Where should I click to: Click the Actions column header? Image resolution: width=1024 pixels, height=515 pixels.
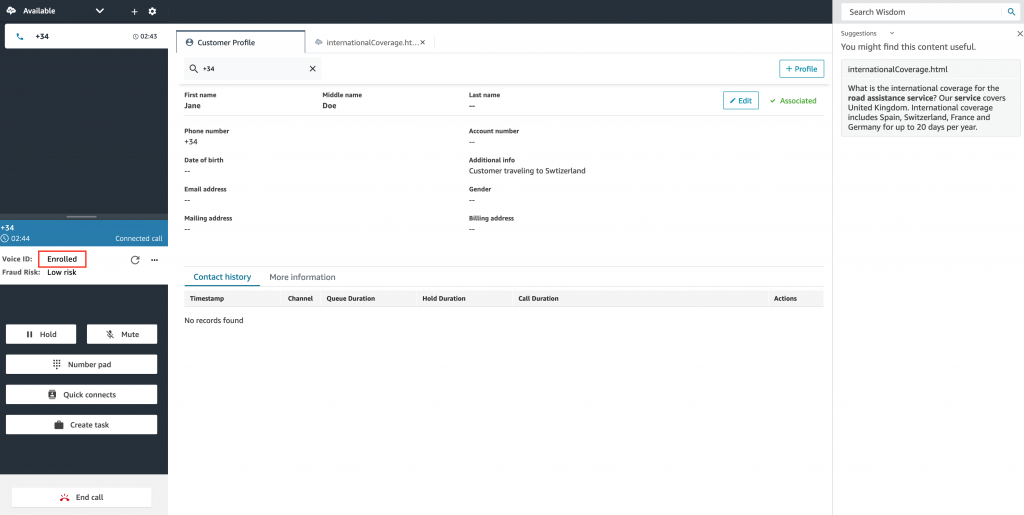[x=785, y=298]
